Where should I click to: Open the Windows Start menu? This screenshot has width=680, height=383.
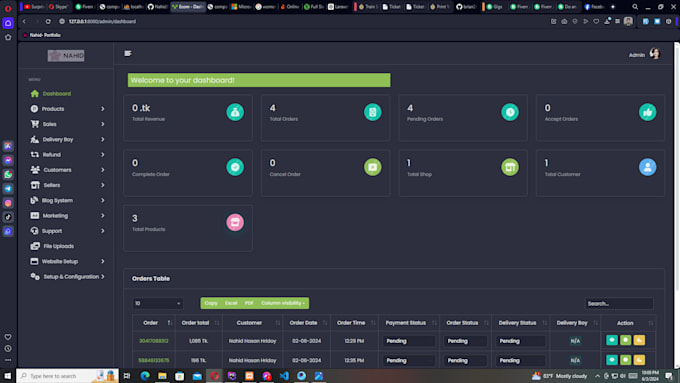7,376
